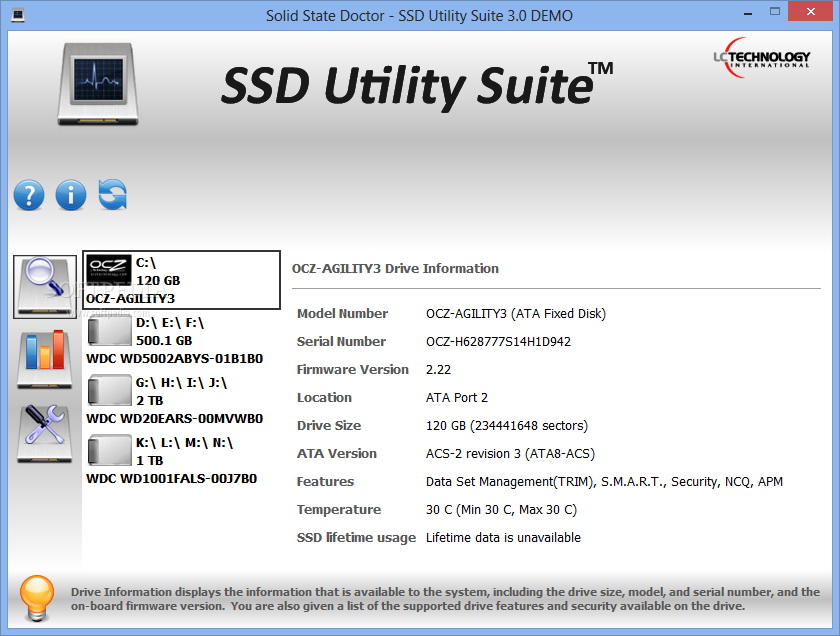This screenshot has width=840, height=636.
Task: Click the Model Number label
Action: click(x=342, y=313)
